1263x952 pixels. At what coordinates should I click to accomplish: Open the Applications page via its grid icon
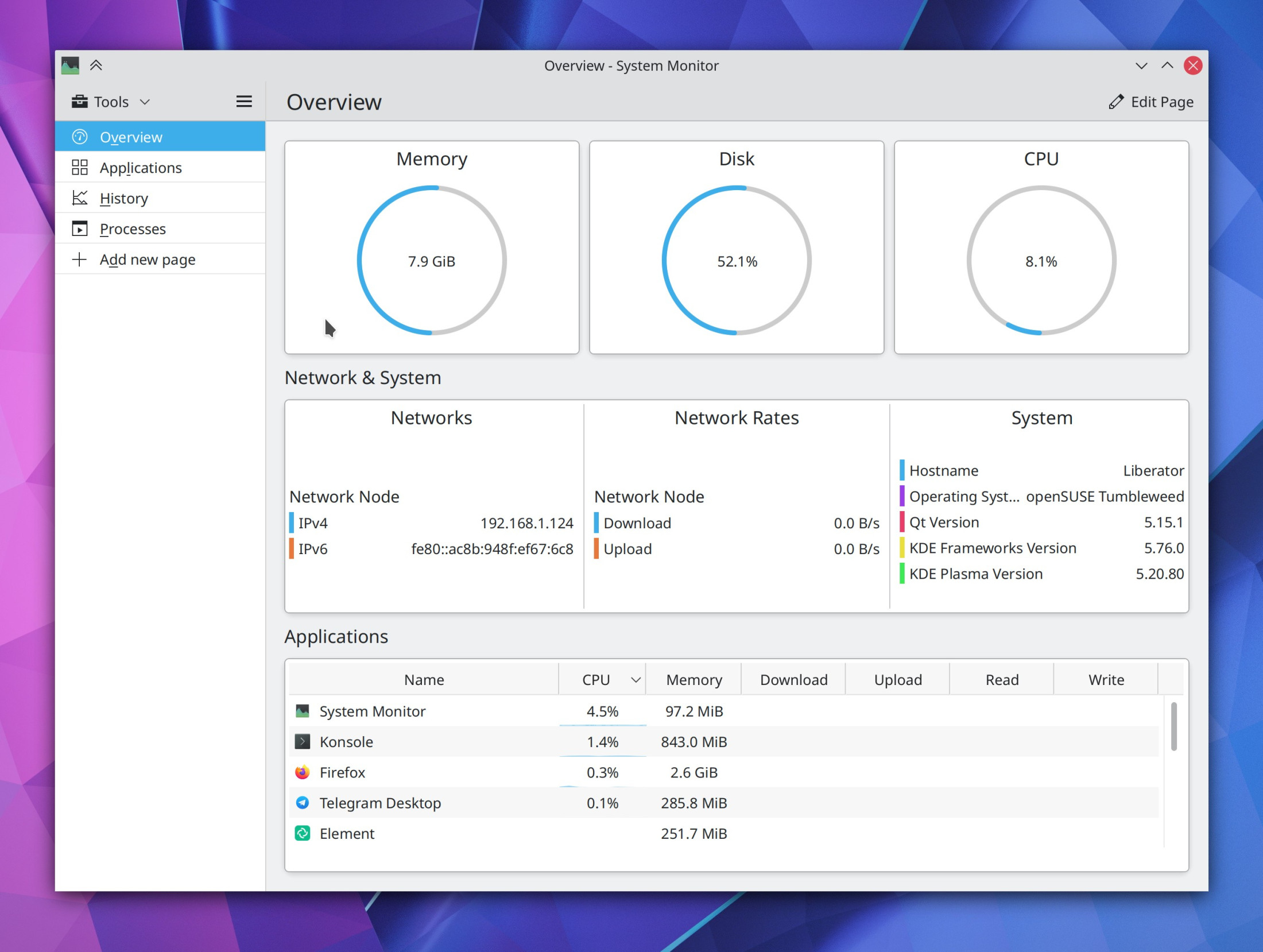pyautogui.click(x=80, y=167)
